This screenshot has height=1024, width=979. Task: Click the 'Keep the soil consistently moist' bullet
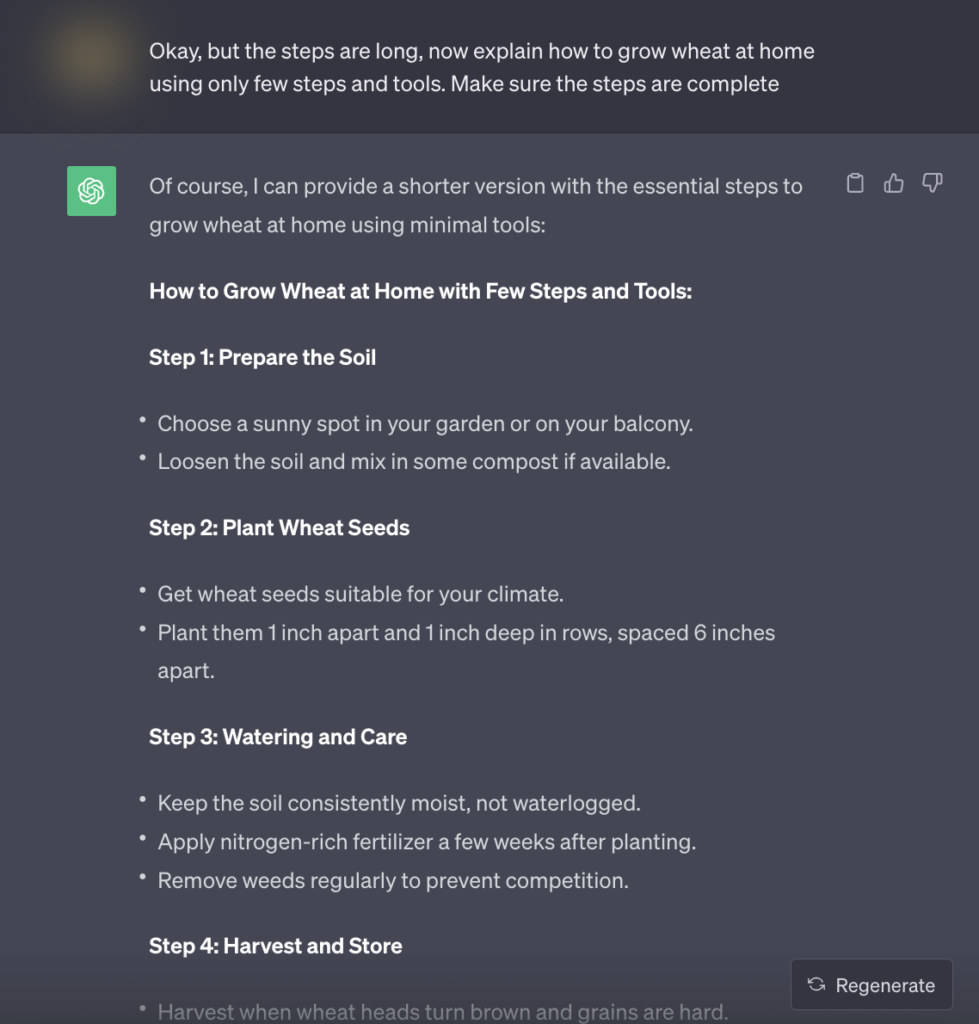click(398, 803)
